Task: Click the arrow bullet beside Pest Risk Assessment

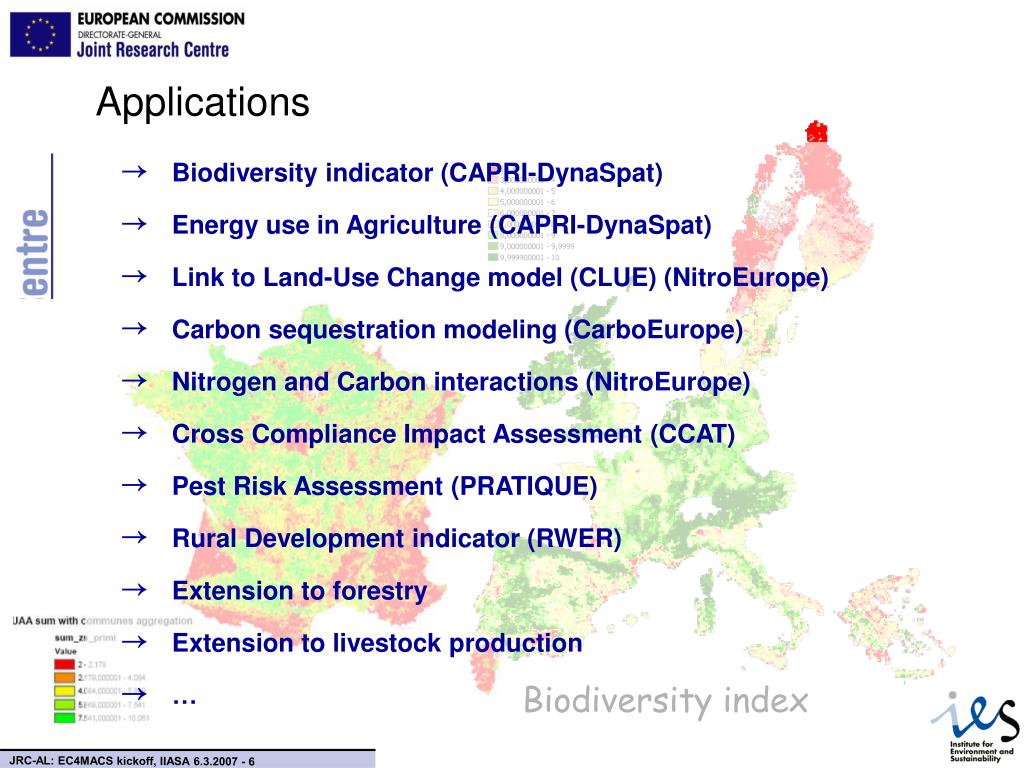Action: 134,485
